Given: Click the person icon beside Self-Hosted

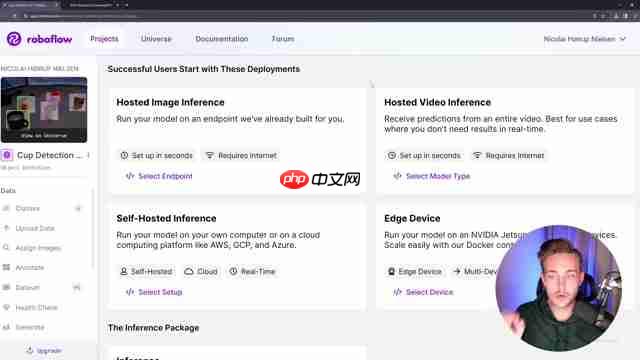Looking at the screenshot, I should pos(124,271).
